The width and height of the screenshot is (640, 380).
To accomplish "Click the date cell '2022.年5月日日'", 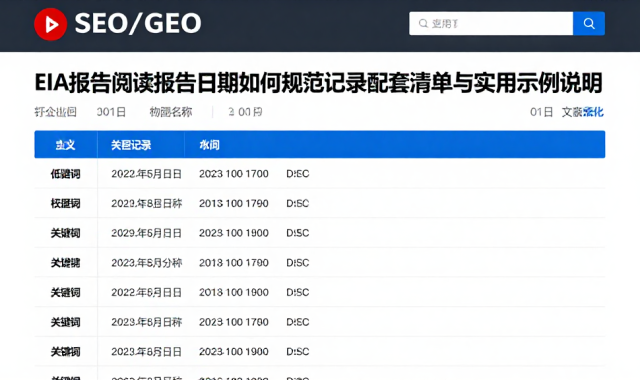I will (146, 174).
